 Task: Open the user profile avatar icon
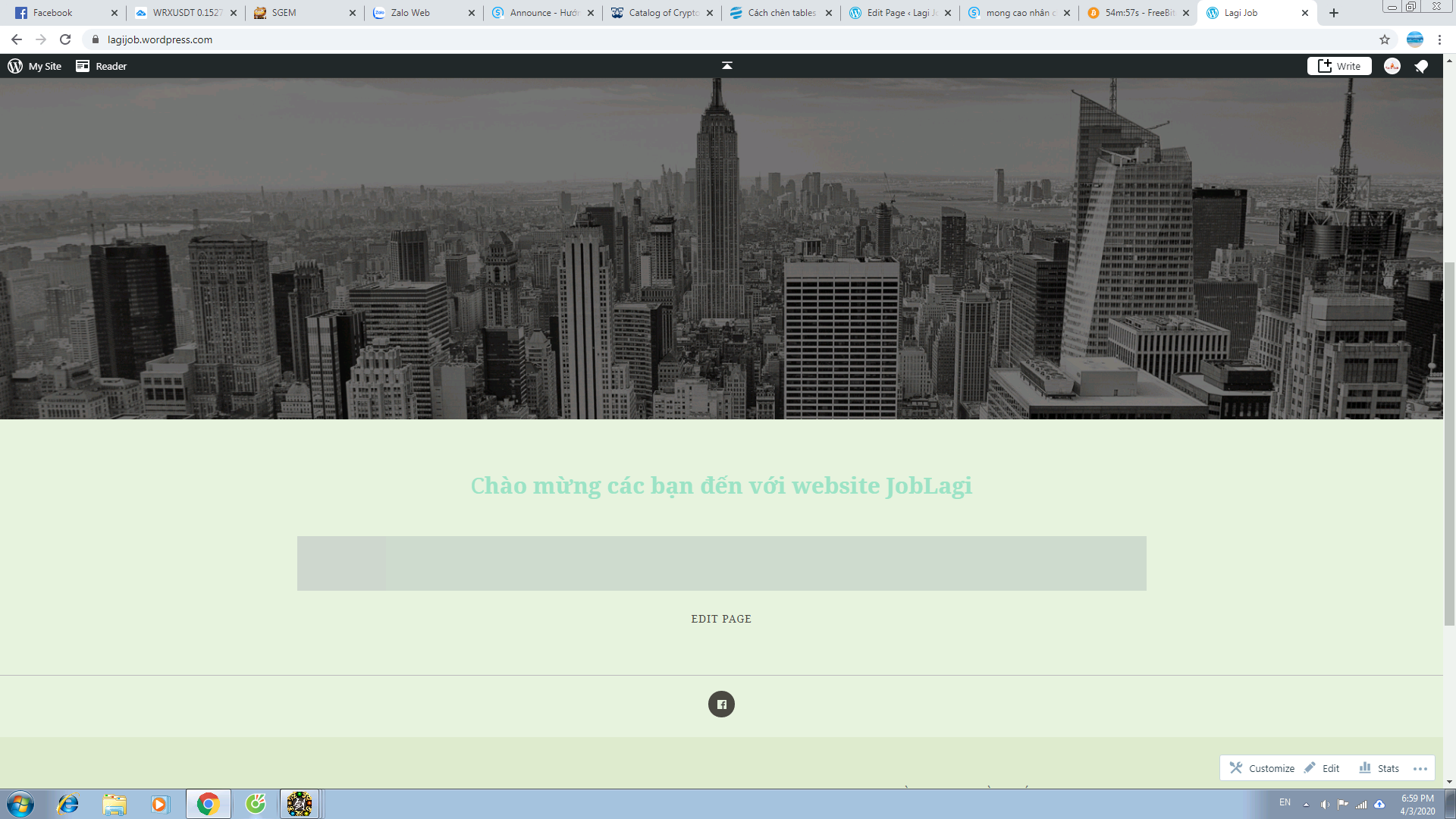(1392, 66)
